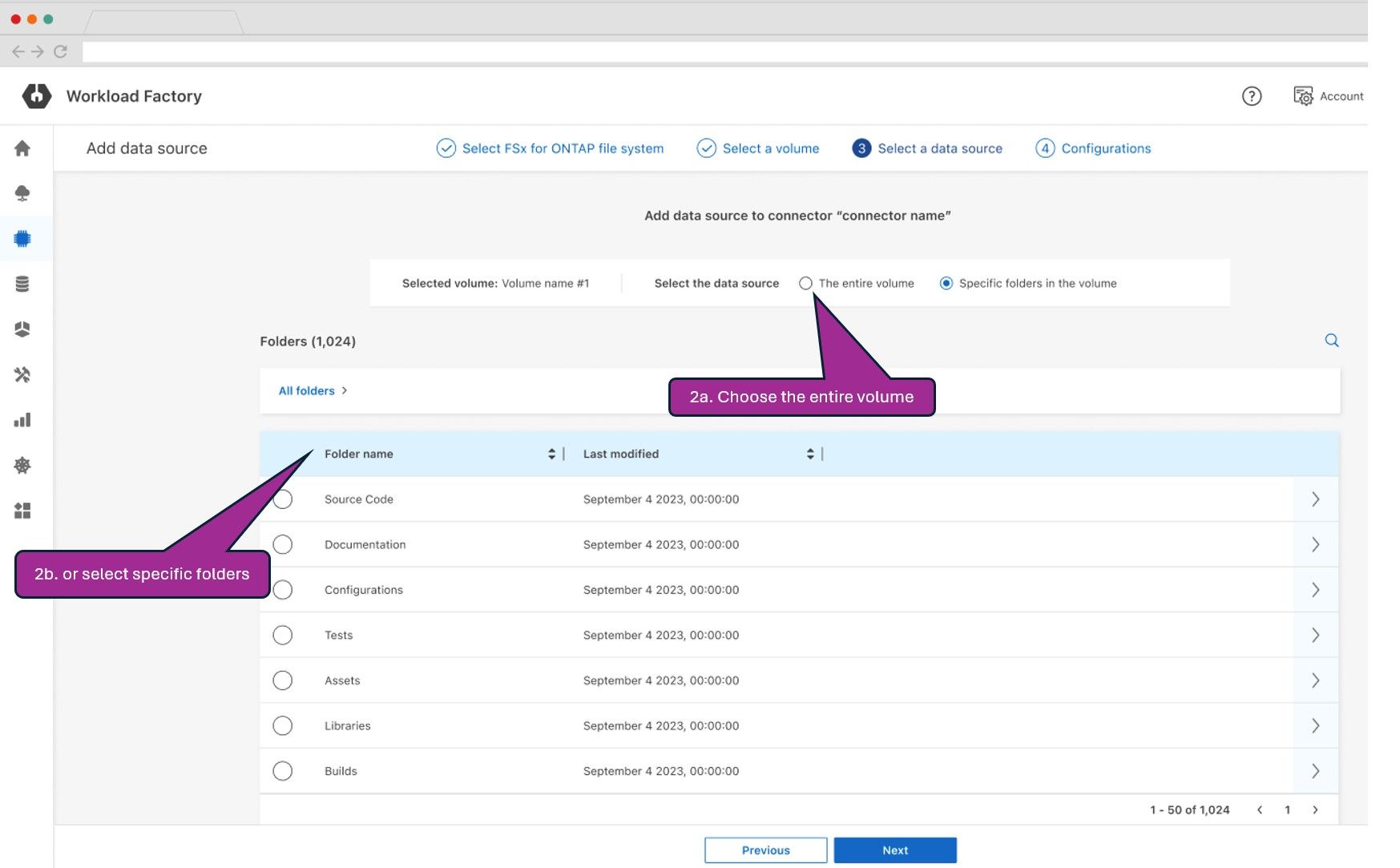Viewport: 1400px width, 868px height.
Task: Click the Next button
Action: pos(894,850)
